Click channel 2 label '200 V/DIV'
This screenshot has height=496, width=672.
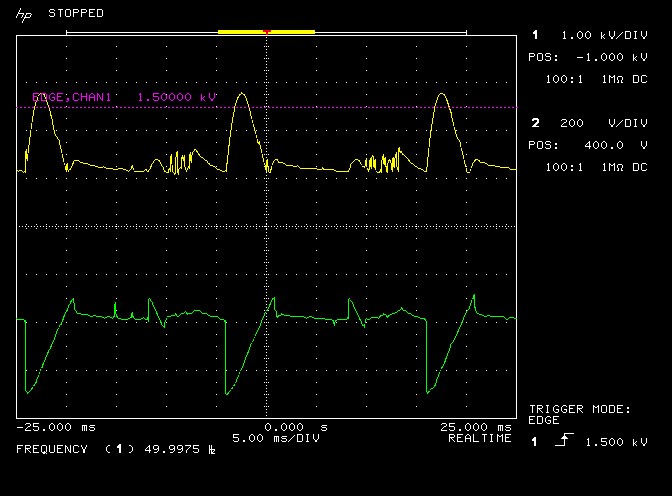tap(604, 123)
